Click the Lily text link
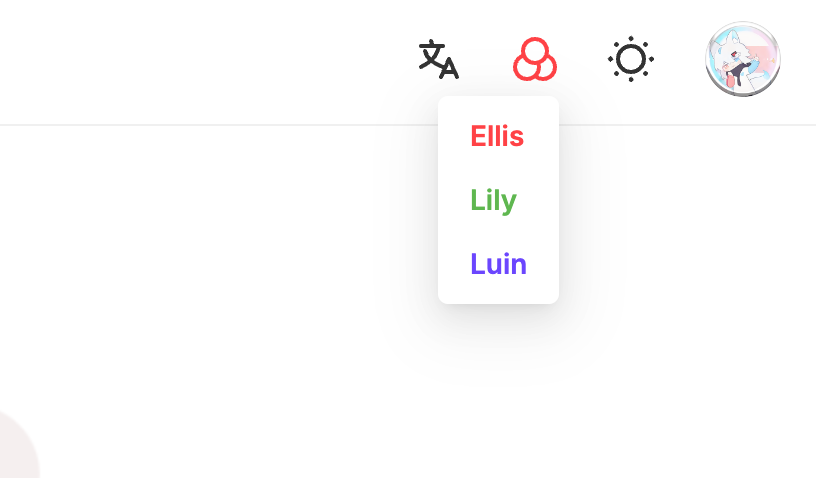 493,200
